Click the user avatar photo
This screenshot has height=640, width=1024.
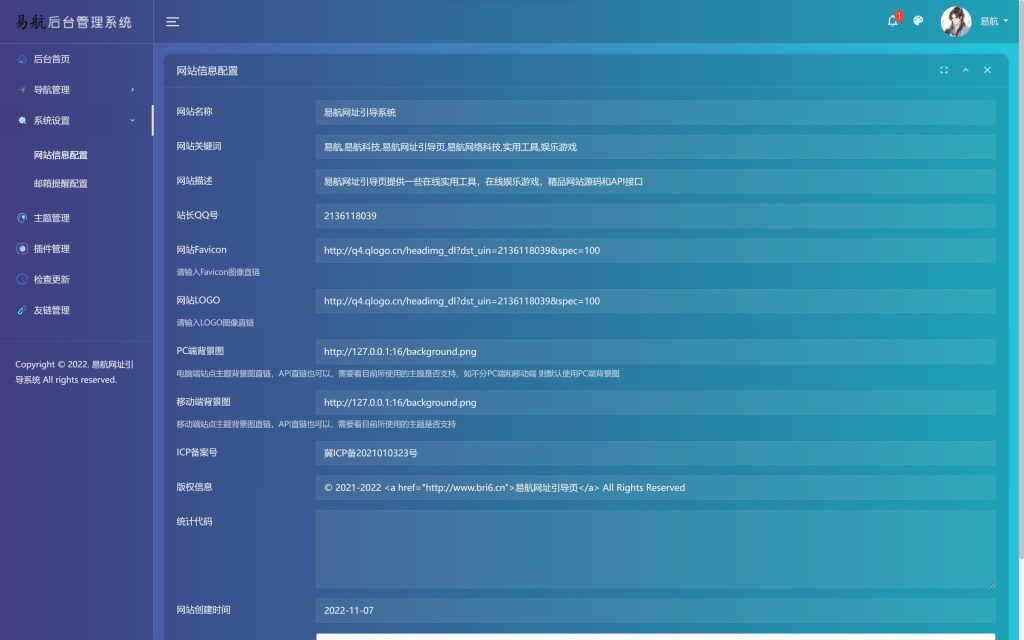coord(956,21)
